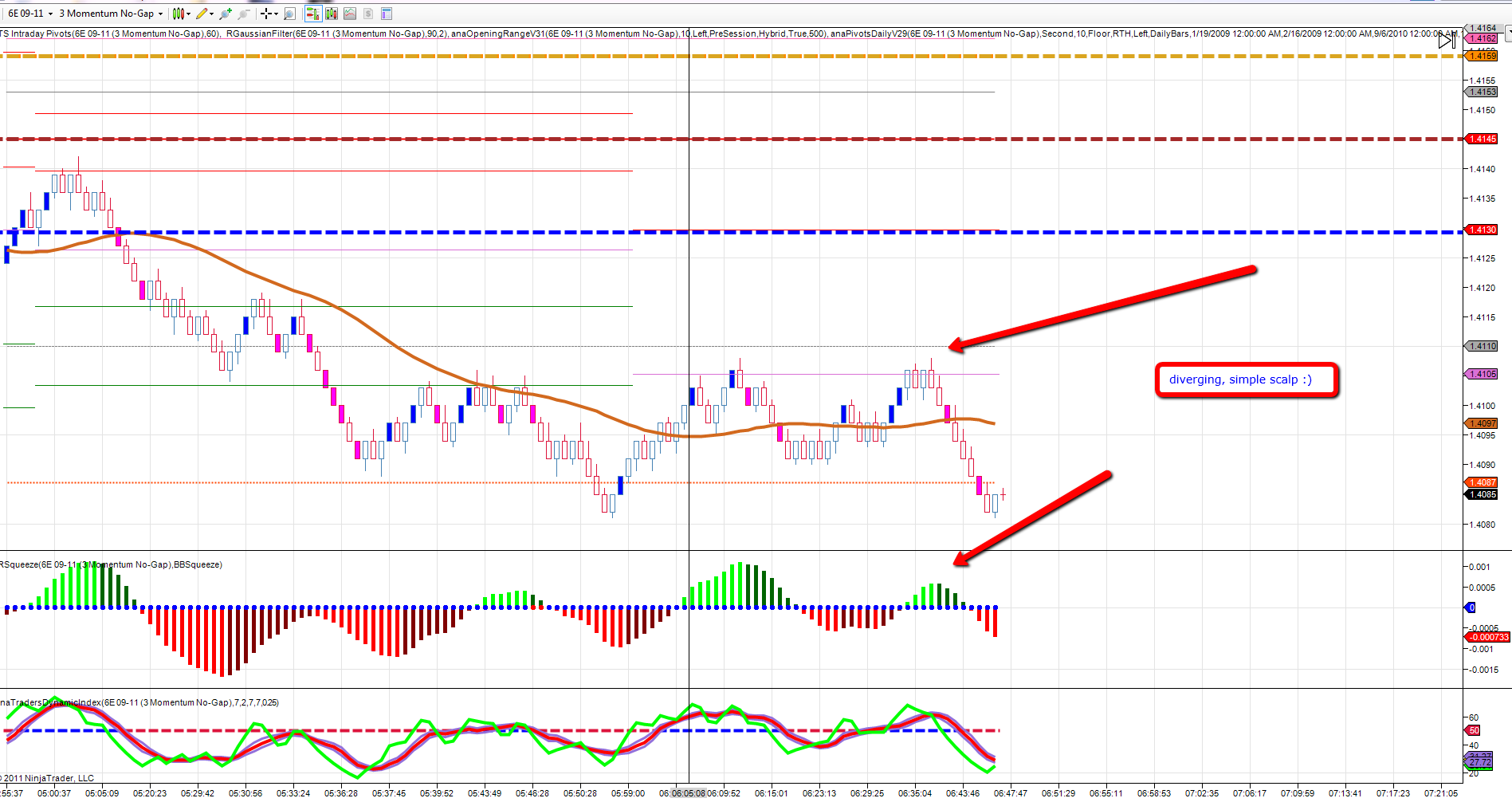Click the gray 1.4110 price marker

coord(1482,346)
